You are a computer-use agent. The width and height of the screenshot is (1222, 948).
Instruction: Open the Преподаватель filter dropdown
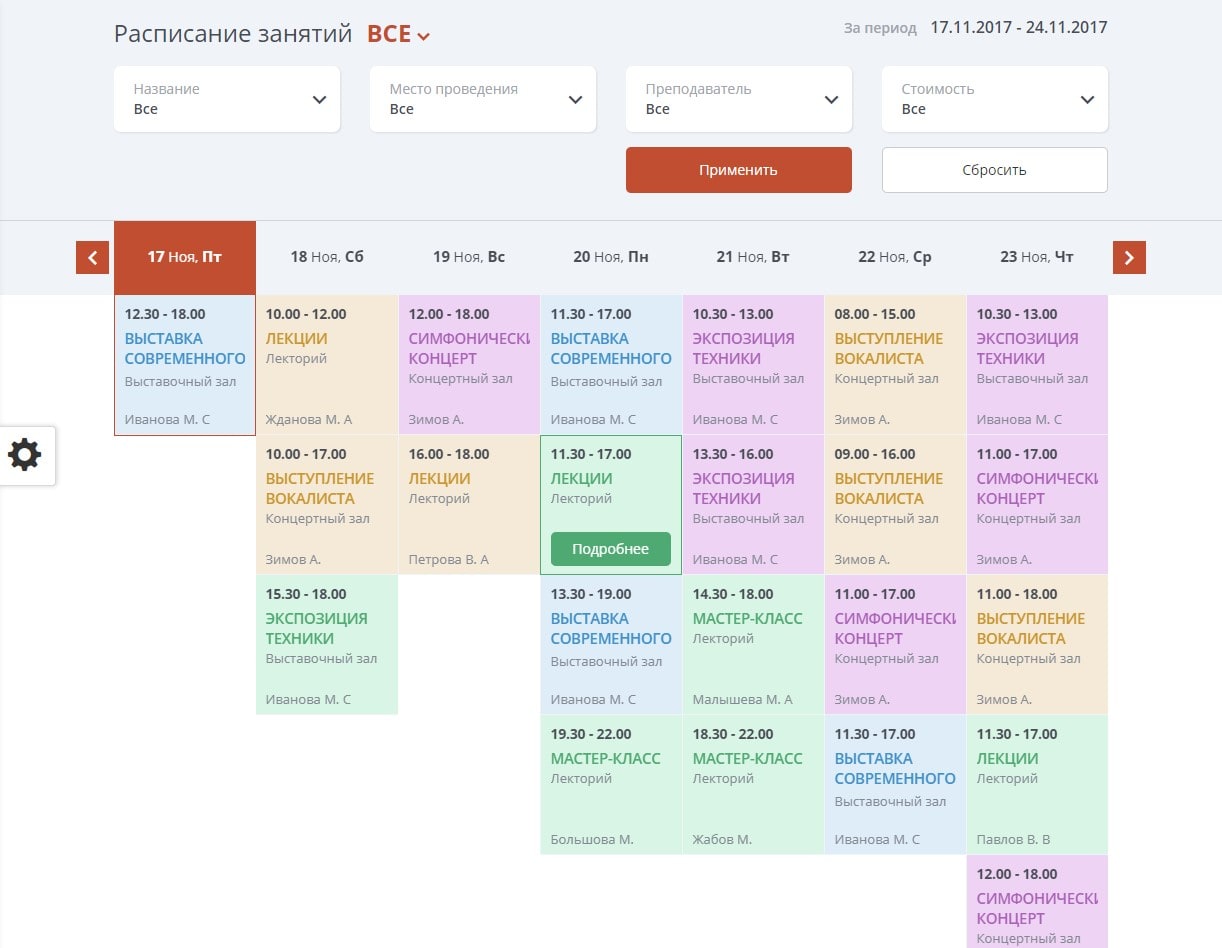point(739,99)
